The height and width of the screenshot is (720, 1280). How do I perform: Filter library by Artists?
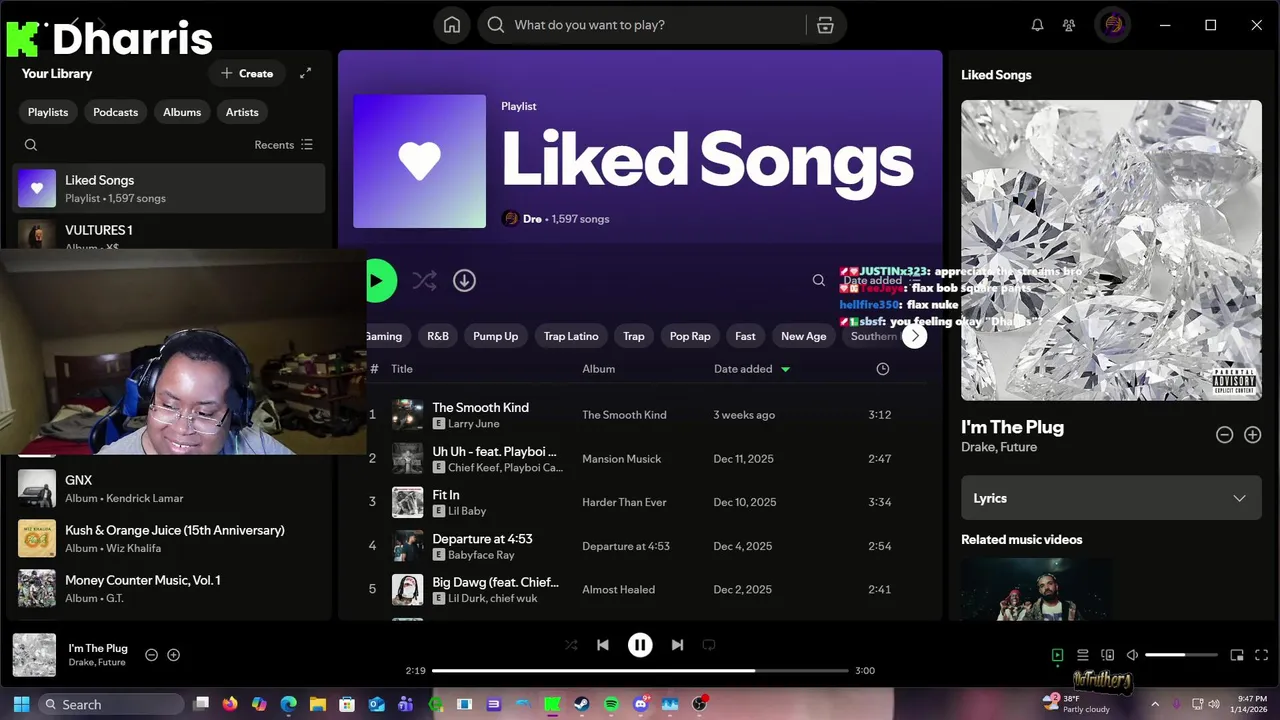(x=242, y=112)
